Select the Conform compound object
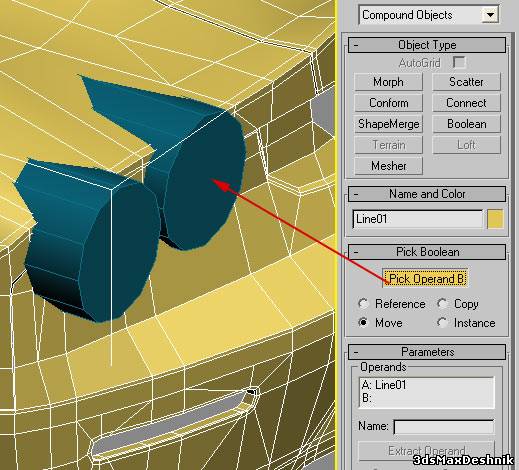 (x=388, y=103)
